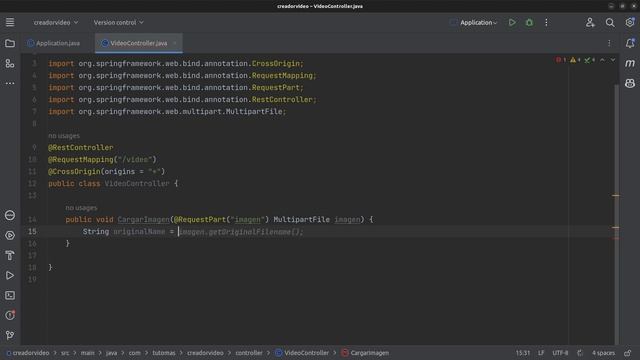
Task: Place cursor at the CargarImagen method name
Action: [143, 220]
